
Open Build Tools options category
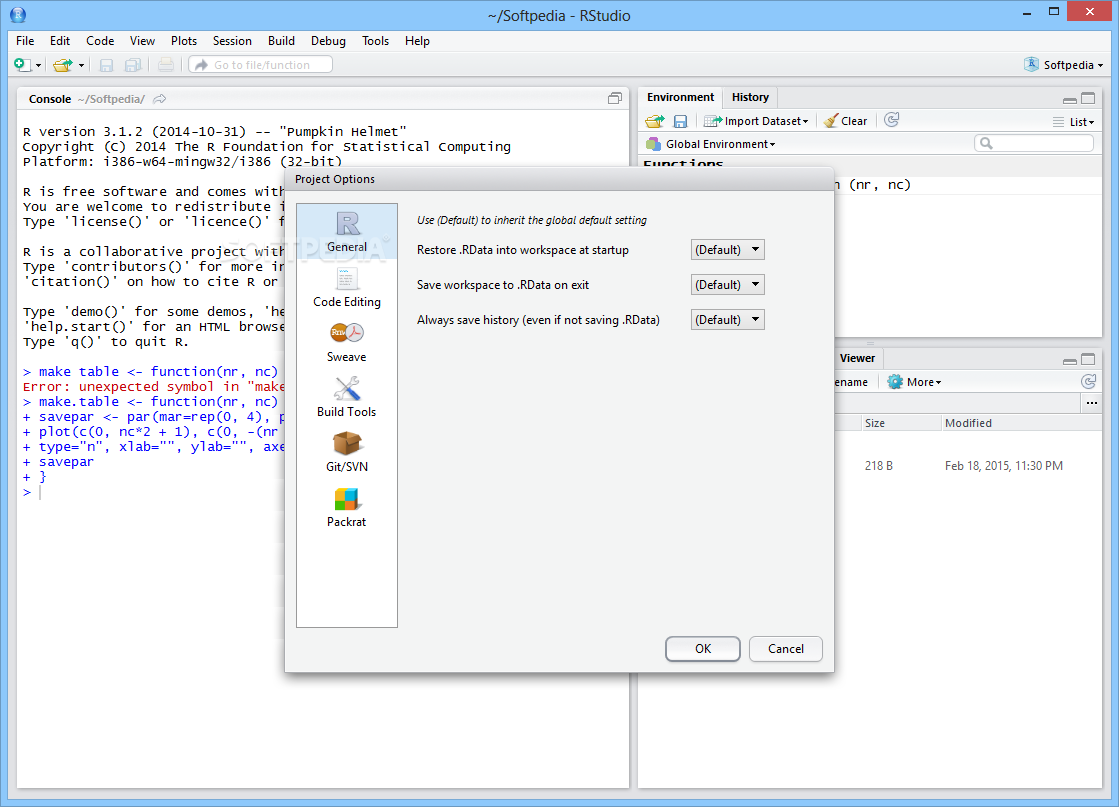tap(347, 397)
